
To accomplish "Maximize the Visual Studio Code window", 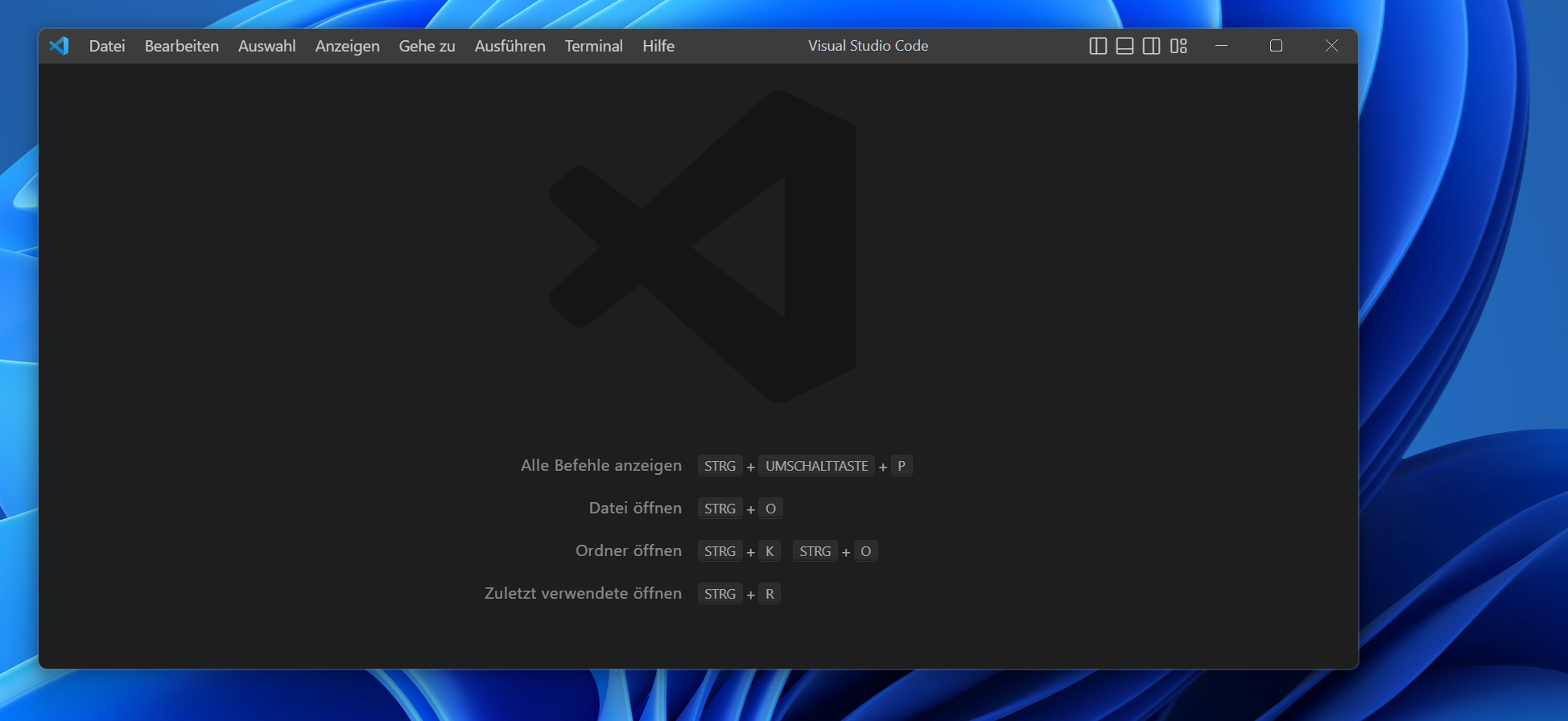I will [1277, 46].
